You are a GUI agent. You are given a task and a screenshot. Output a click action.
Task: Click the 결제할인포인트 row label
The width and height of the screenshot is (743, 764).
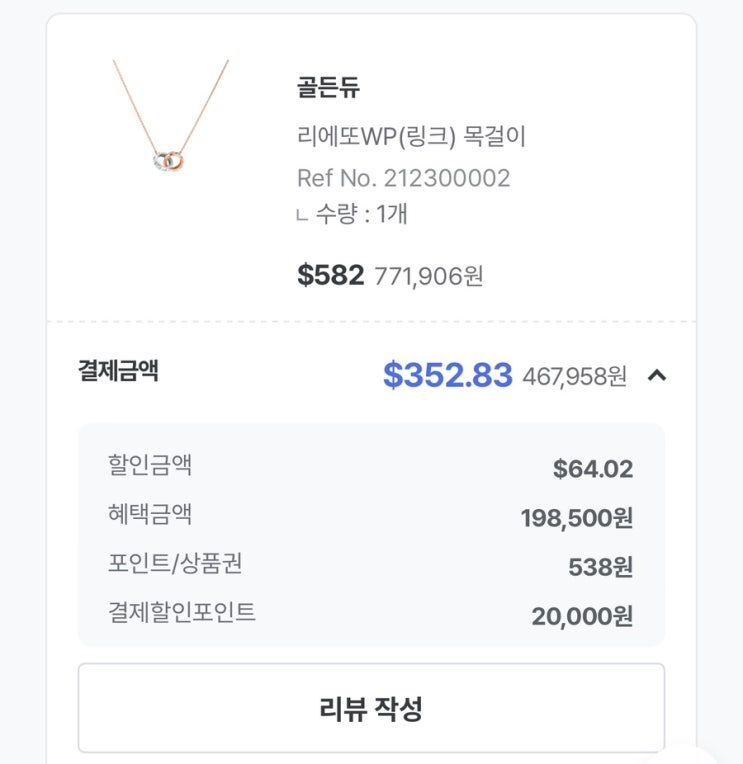182,612
